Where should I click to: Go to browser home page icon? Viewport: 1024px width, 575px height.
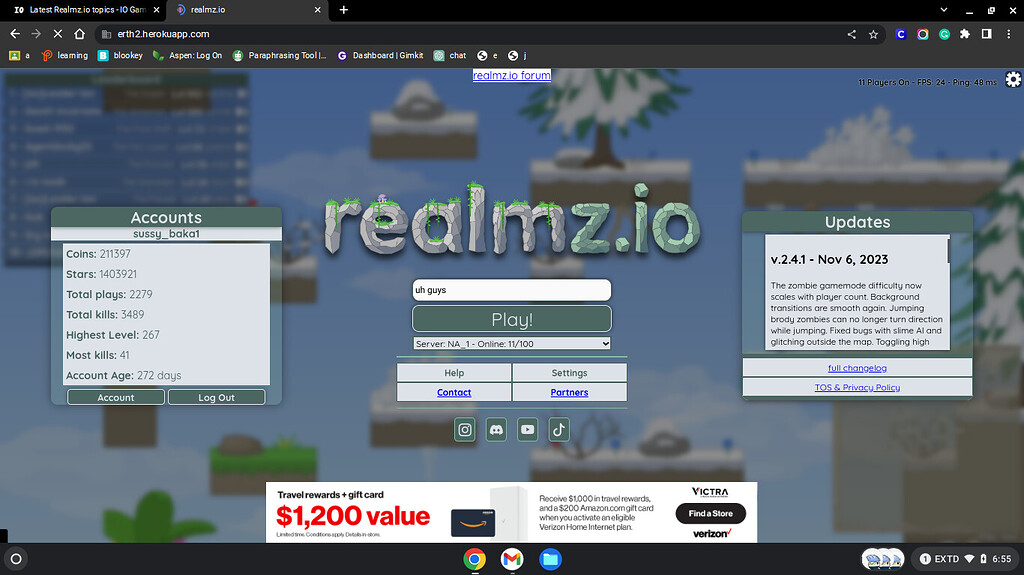(x=79, y=34)
